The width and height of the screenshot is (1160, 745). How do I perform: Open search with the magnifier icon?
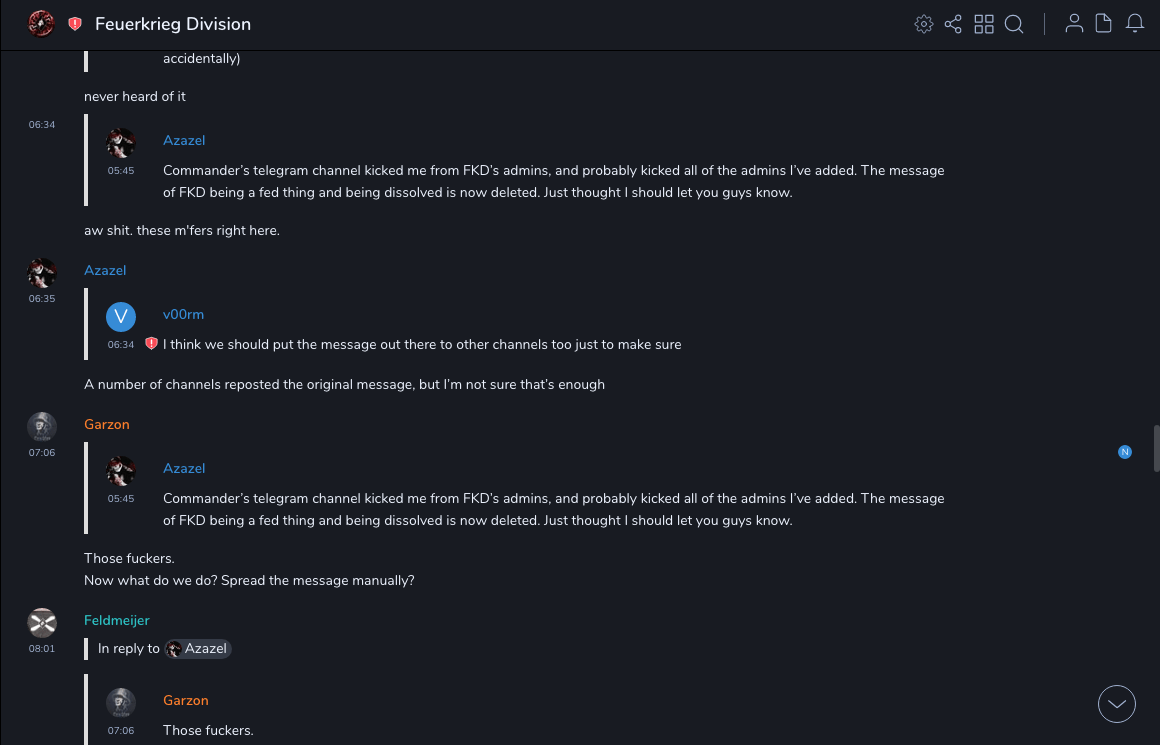(x=1014, y=24)
